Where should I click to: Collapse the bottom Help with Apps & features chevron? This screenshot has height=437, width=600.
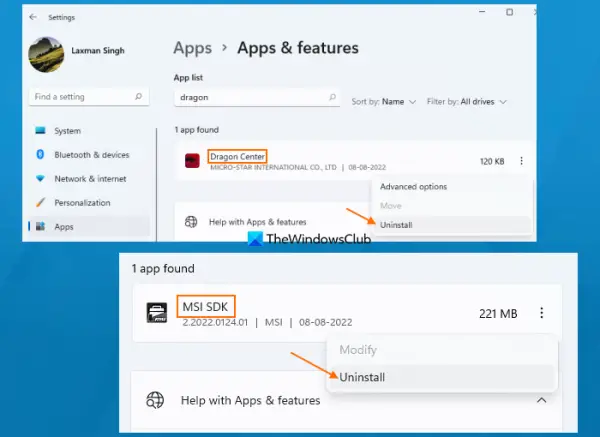coord(541,400)
